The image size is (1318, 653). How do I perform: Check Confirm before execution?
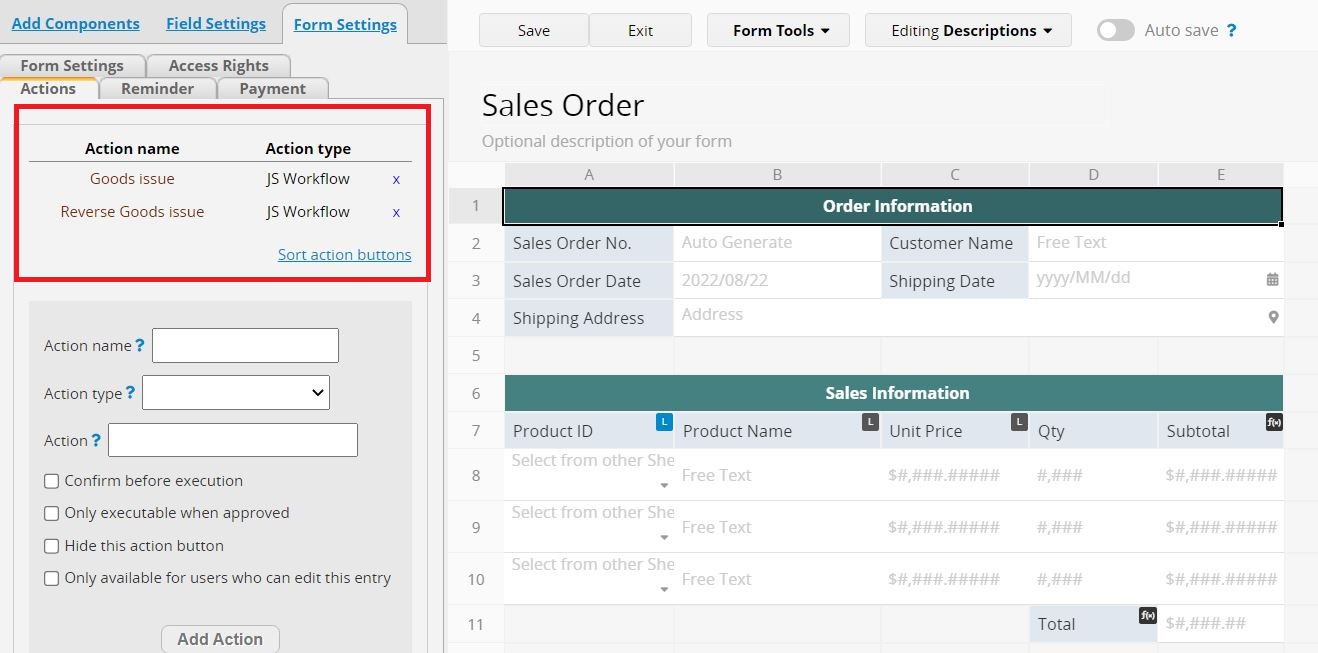[x=51, y=481]
